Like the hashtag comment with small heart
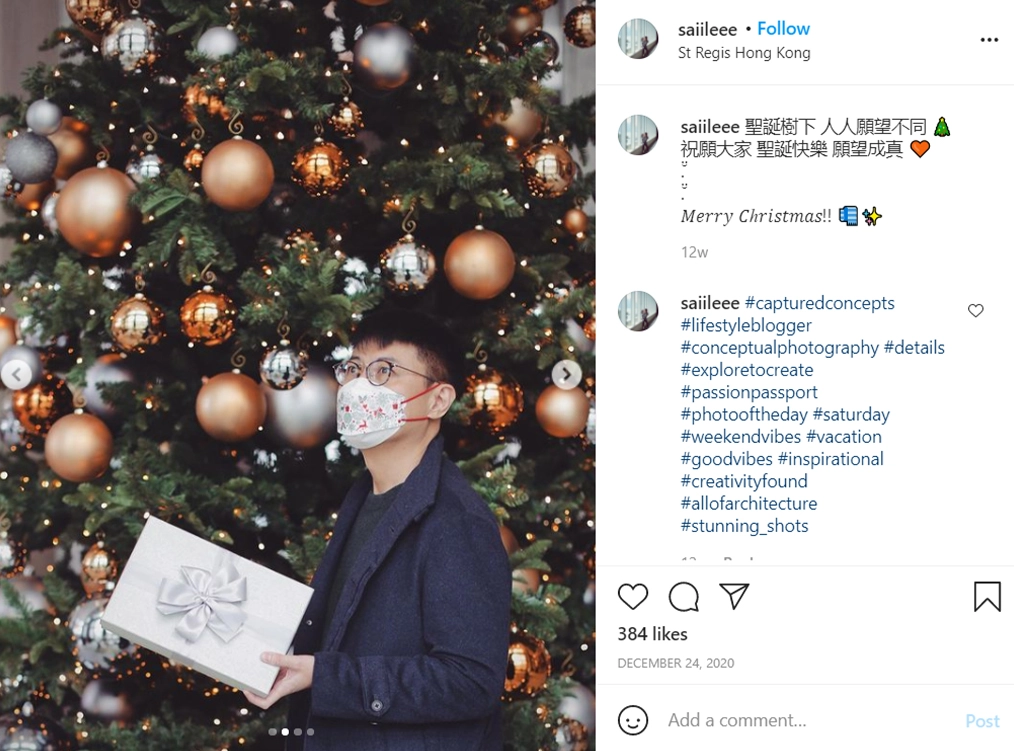 click(975, 310)
